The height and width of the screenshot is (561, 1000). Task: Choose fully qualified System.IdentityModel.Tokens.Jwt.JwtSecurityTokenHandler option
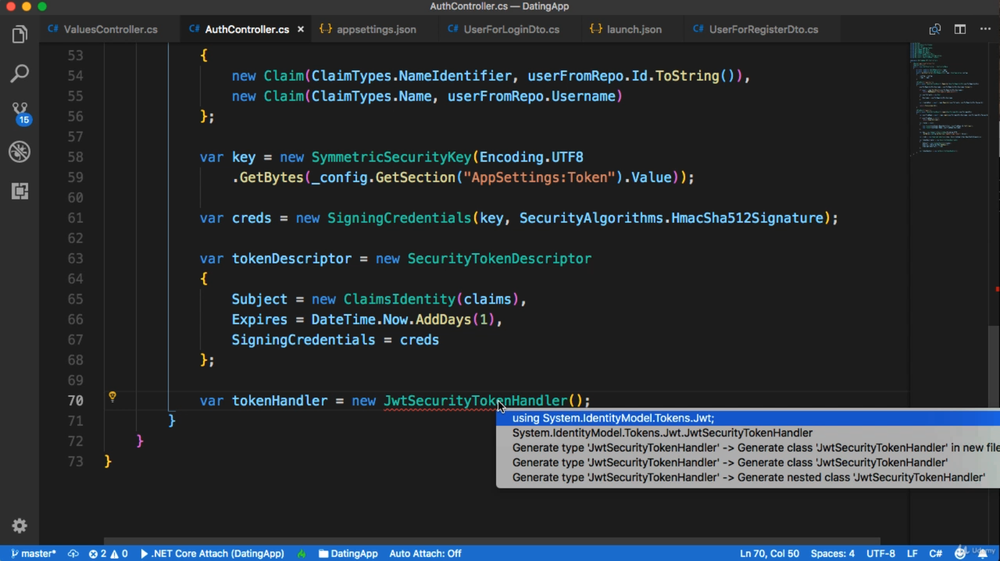[748, 433]
